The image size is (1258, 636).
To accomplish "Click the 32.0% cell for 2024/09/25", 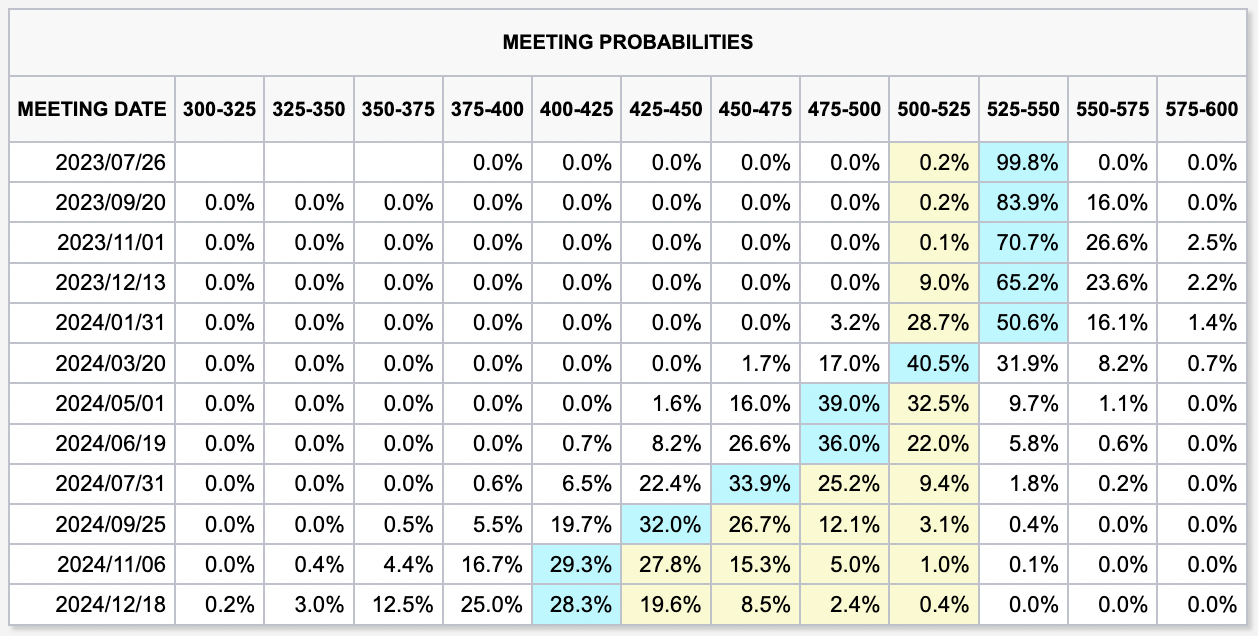I will pyautogui.click(x=666, y=524).
